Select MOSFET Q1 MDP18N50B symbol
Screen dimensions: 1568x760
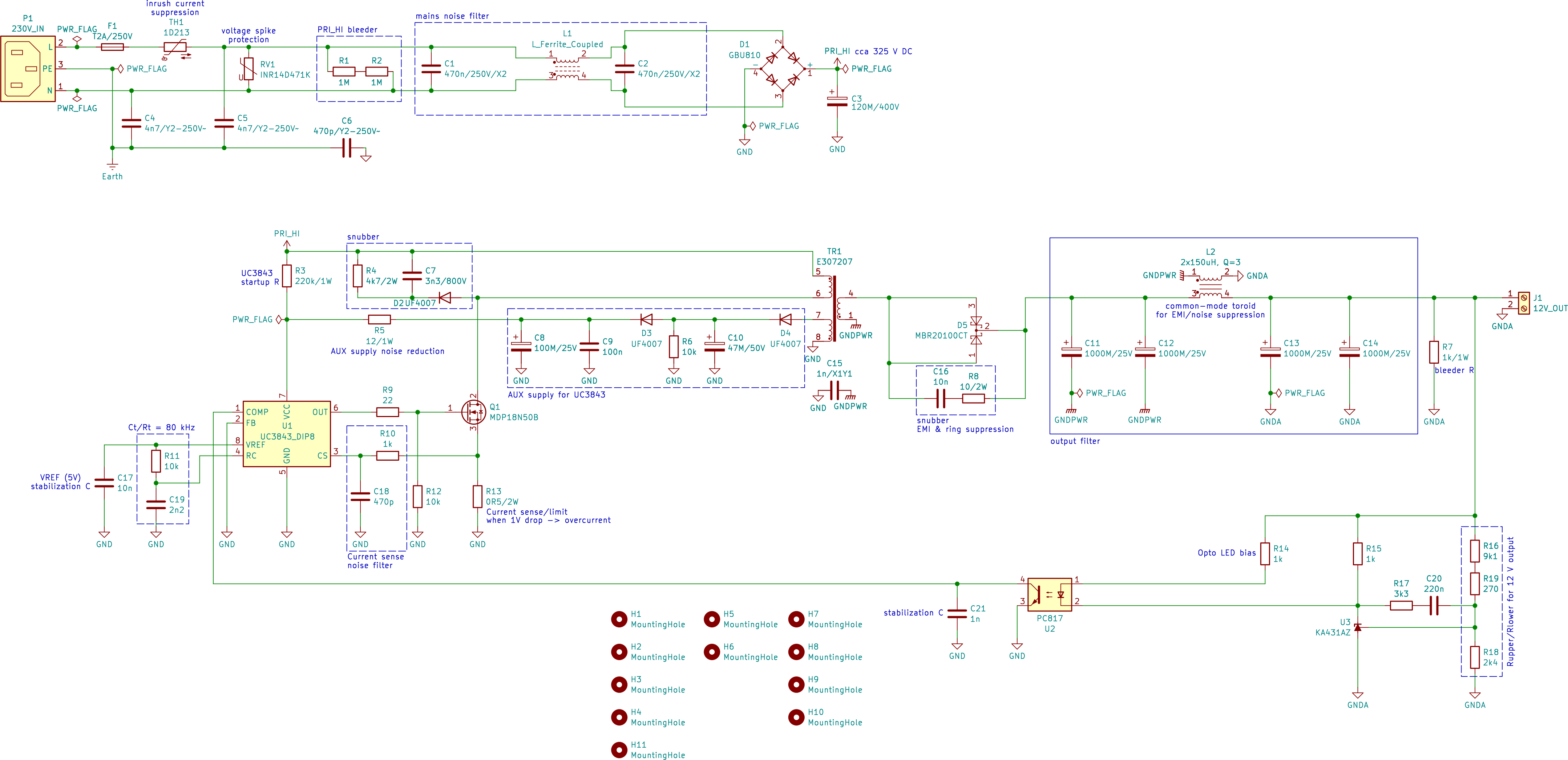coord(474,412)
